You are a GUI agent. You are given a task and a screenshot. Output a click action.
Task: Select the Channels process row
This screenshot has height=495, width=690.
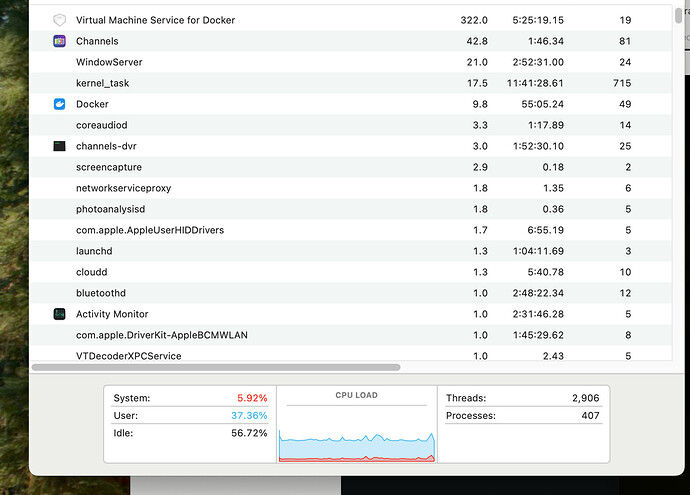pos(351,41)
